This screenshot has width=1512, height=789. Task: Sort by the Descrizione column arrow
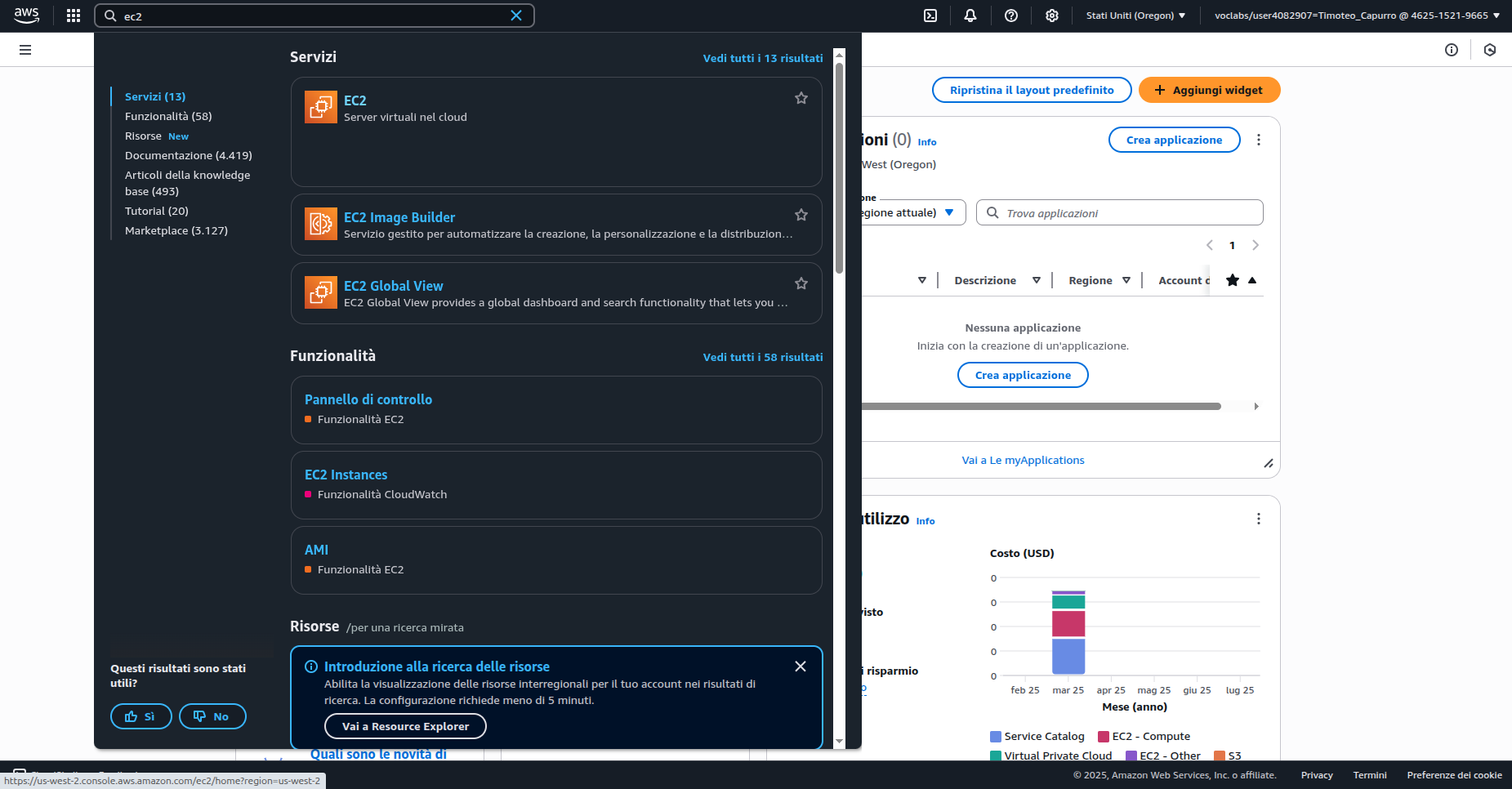1037,280
